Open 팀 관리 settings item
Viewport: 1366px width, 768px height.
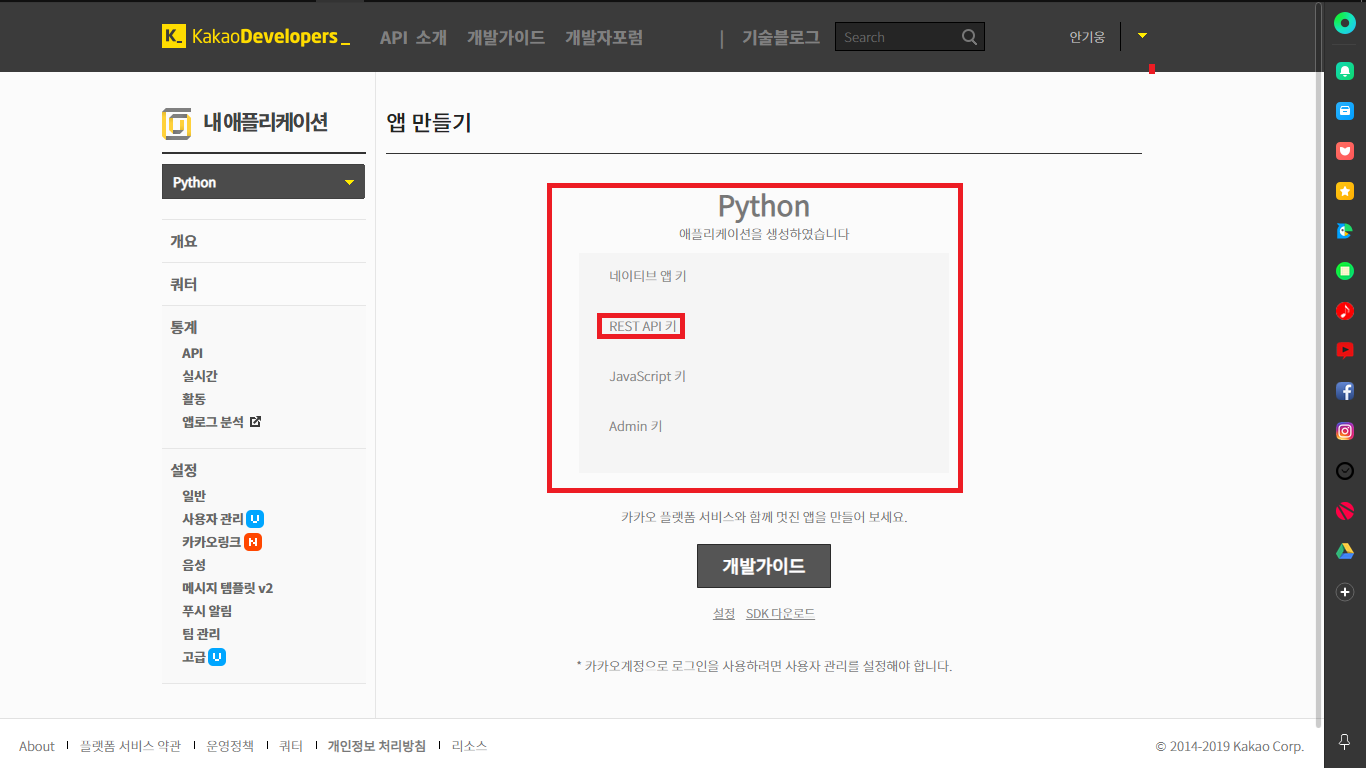pos(201,634)
